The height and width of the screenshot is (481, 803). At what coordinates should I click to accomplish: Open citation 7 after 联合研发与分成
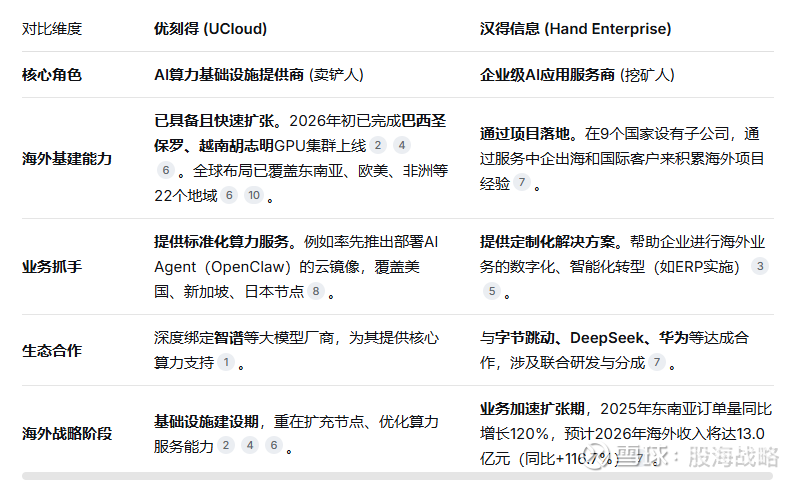coord(657,362)
